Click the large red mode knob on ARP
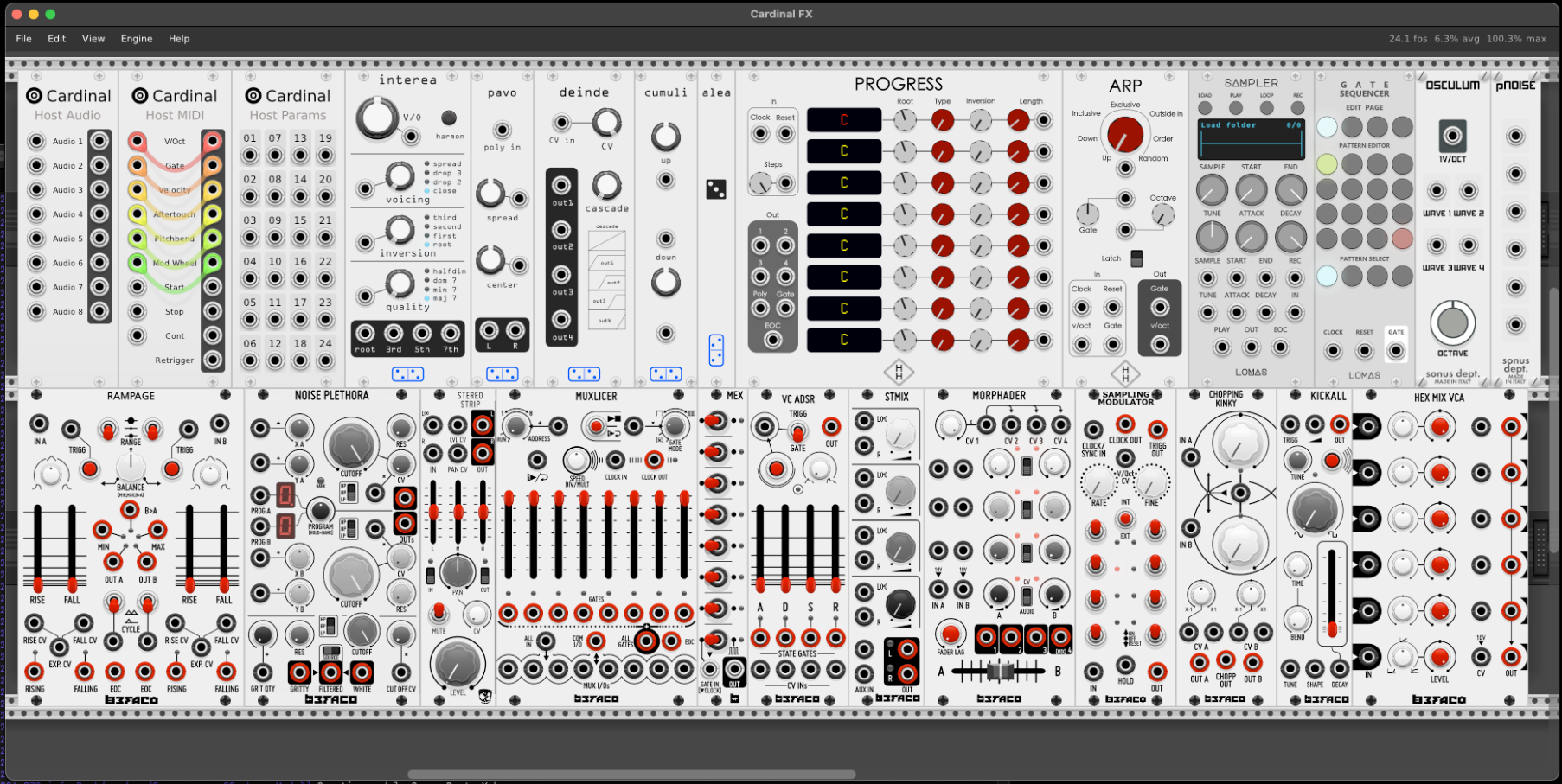Viewport: 1562px width, 784px height. click(x=1125, y=134)
